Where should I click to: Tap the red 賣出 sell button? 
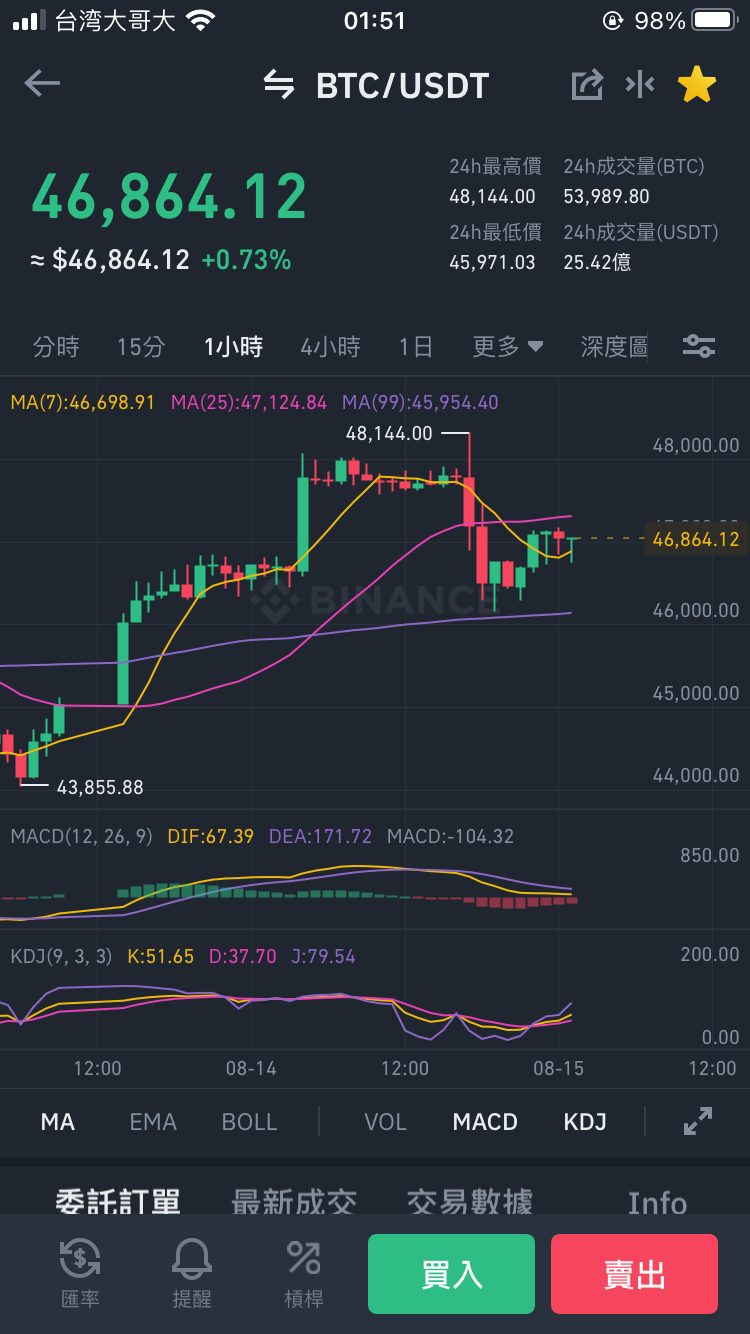coord(634,1274)
